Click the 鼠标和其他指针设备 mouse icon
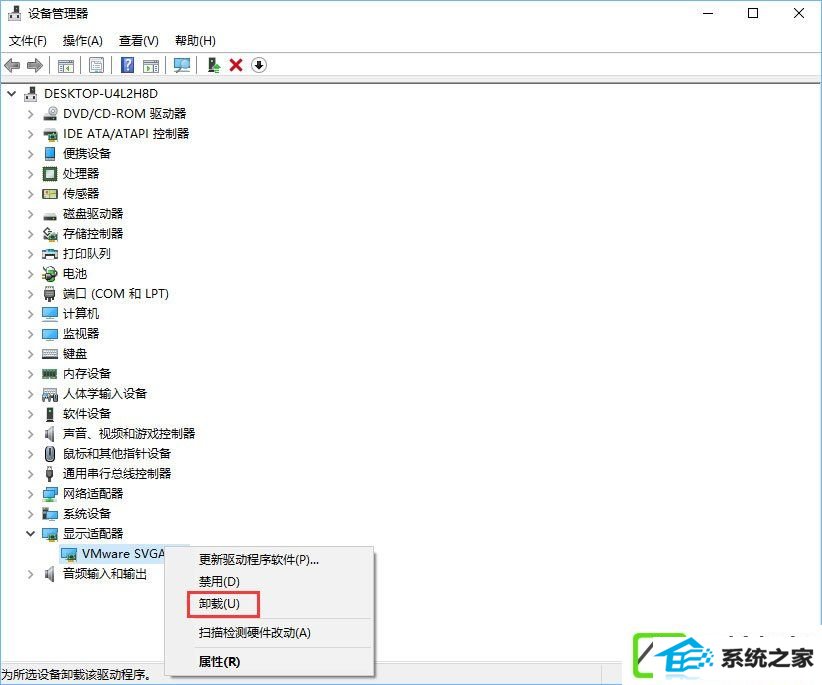822x685 pixels. pos(50,453)
